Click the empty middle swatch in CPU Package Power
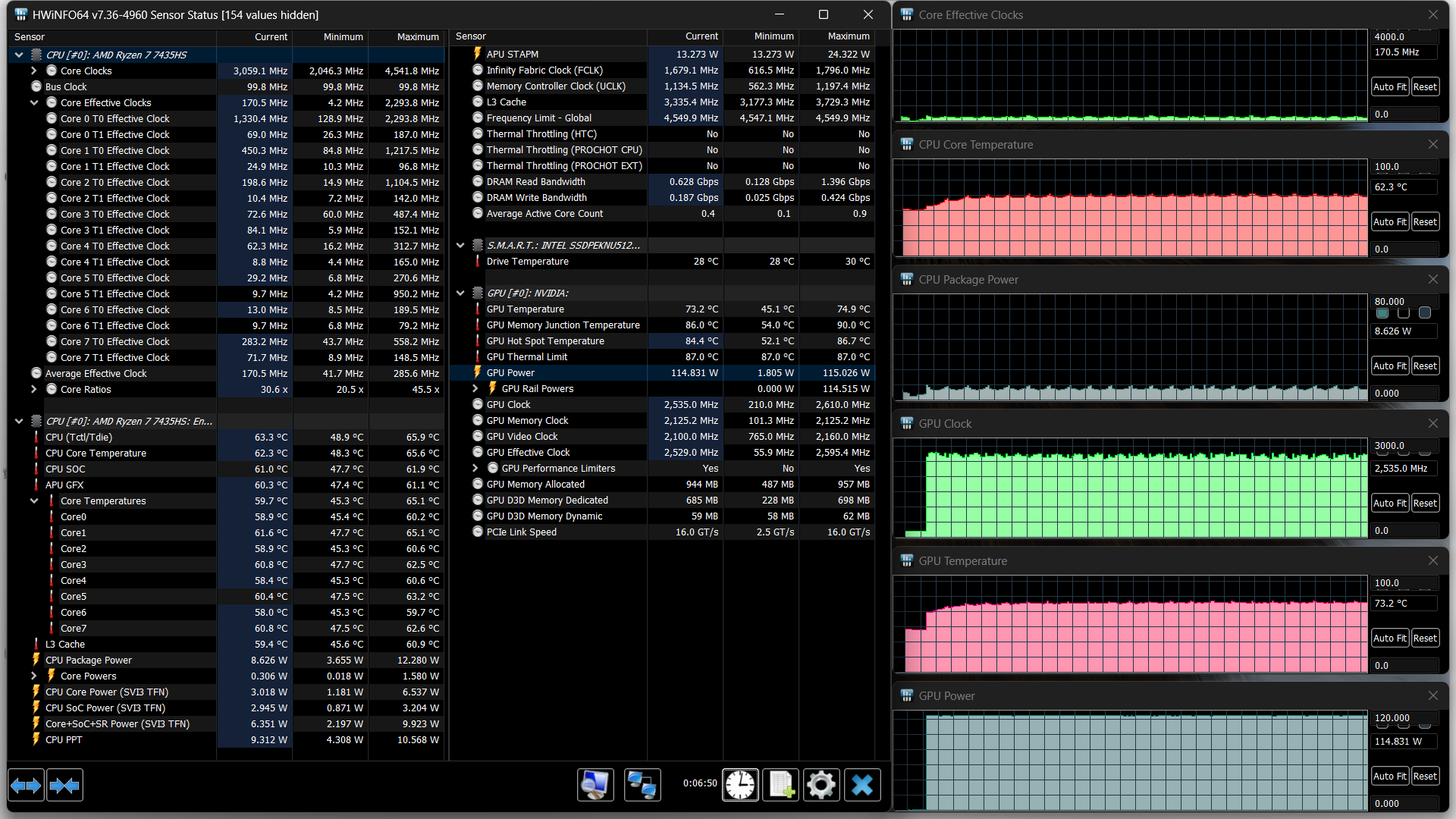The image size is (1456, 819). (x=1404, y=313)
